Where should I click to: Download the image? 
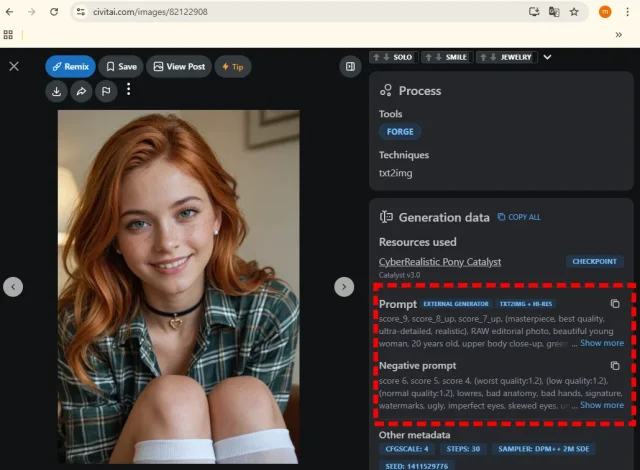[56, 91]
